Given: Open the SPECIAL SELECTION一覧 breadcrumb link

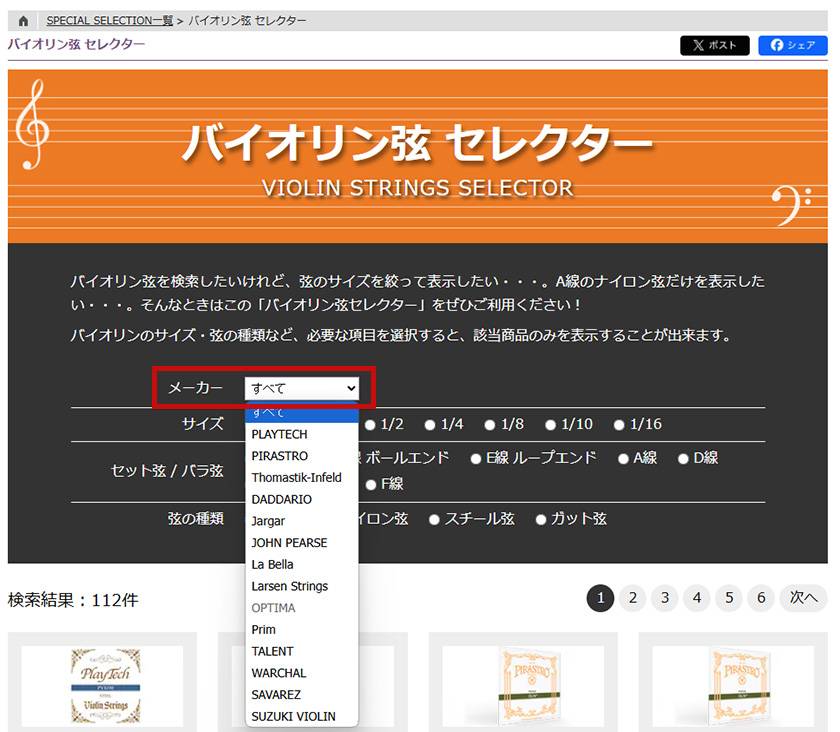Looking at the screenshot, I should pyautogui.click(x=109, y=21).
